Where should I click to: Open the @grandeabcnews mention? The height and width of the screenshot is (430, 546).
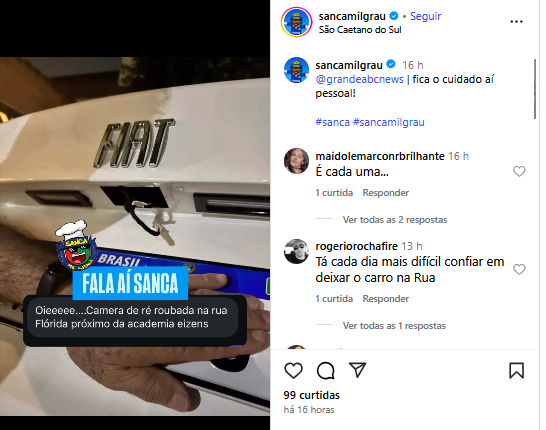point(359,79)
